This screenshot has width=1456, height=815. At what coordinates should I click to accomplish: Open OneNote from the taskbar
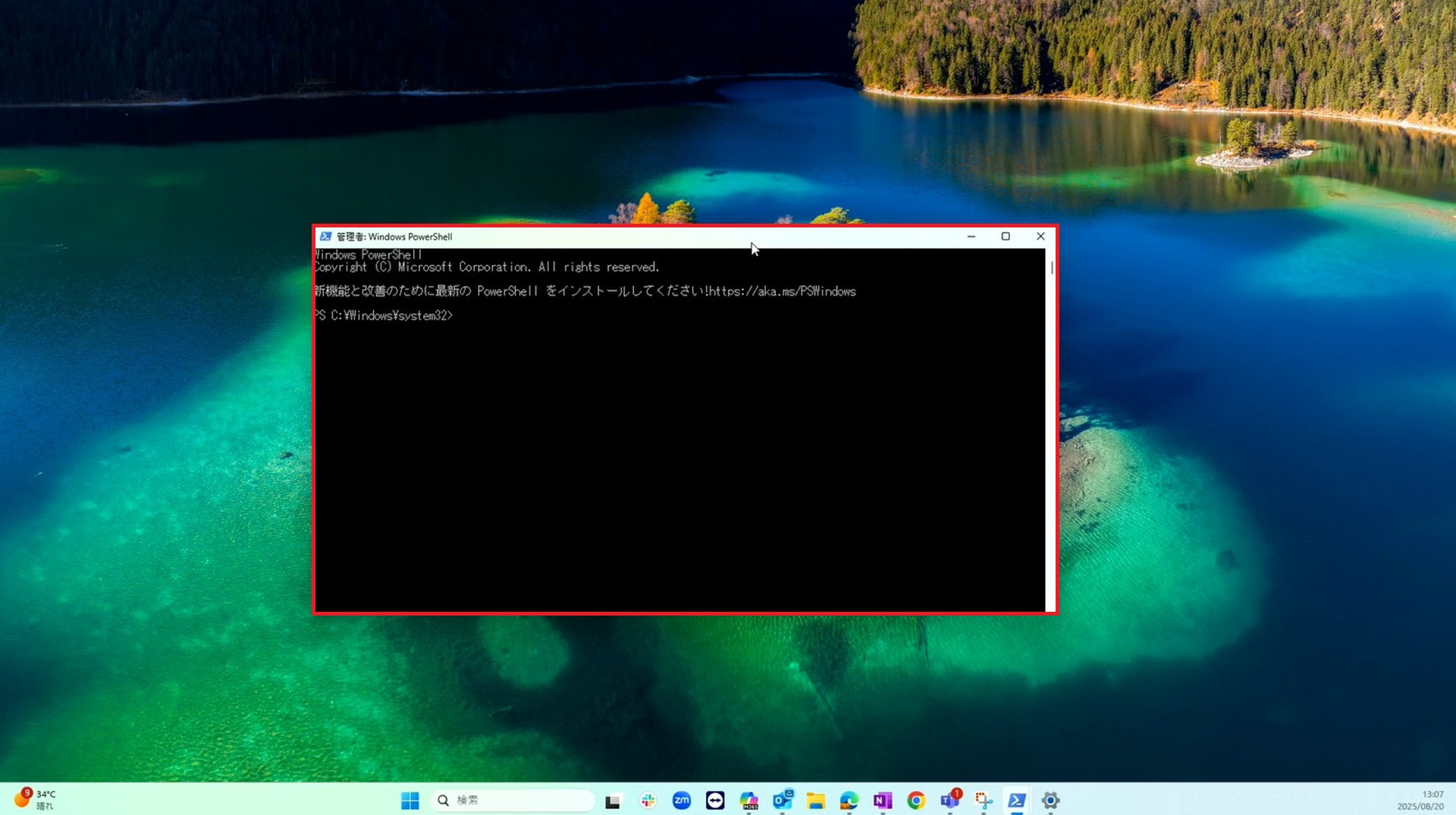tap(882, 801)
